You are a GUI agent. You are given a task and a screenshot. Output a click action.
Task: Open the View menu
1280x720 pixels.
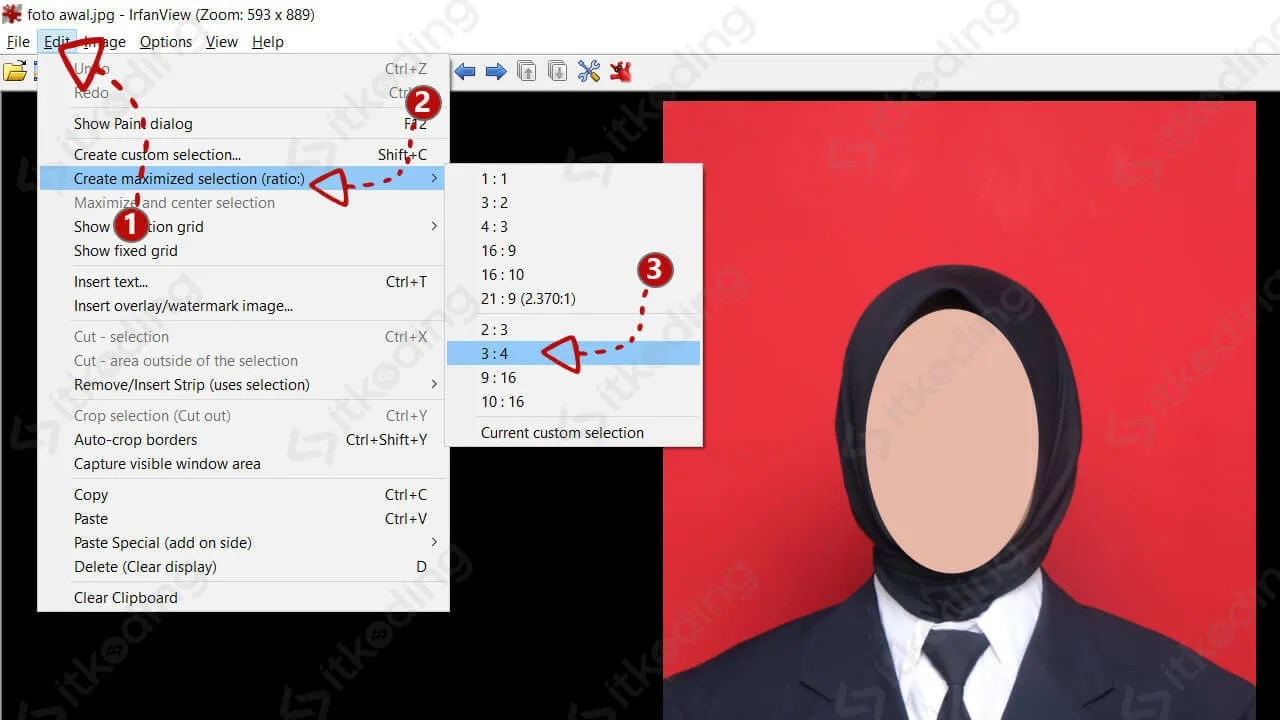point(222,42)
